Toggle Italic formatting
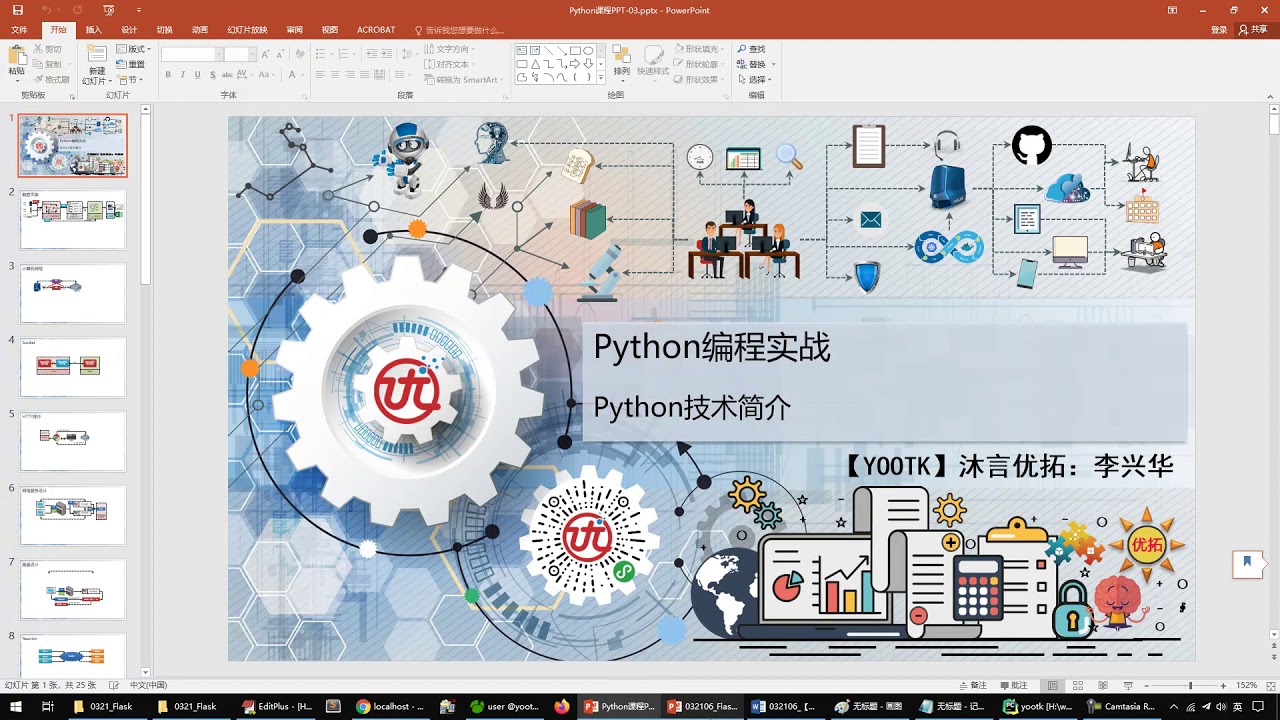Image resolution: width=1280 pixels, height=720 pixels. 183,75
